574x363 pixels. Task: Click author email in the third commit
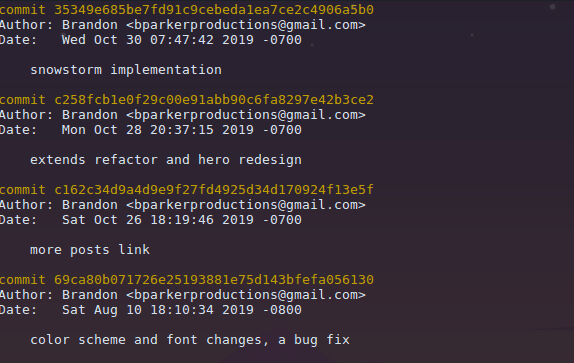pyautogui.click(x=246, y=205)
